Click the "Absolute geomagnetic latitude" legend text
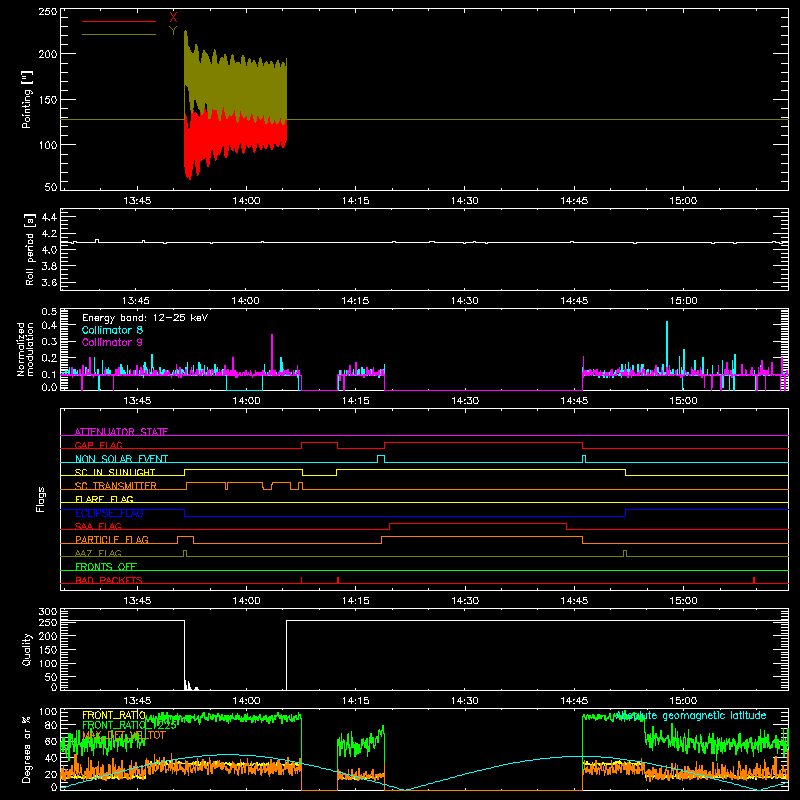Screen dimensions: 800x800 click(691, 716)
